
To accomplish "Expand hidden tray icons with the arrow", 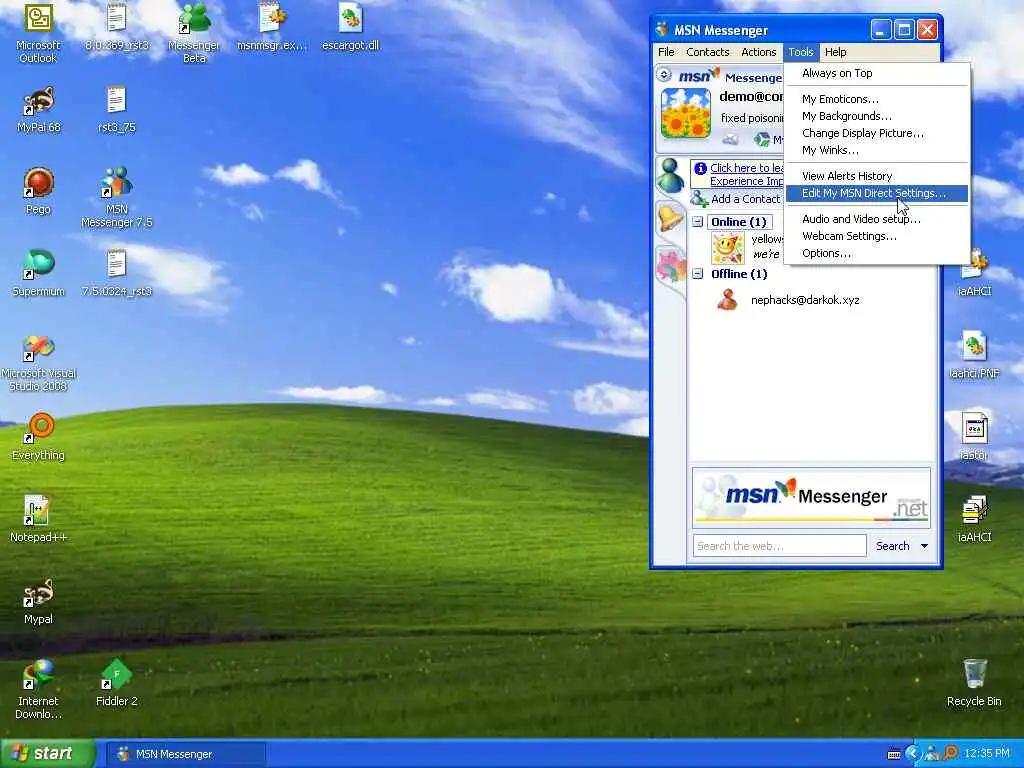I will pyautogui.click(x=913, y=754).
